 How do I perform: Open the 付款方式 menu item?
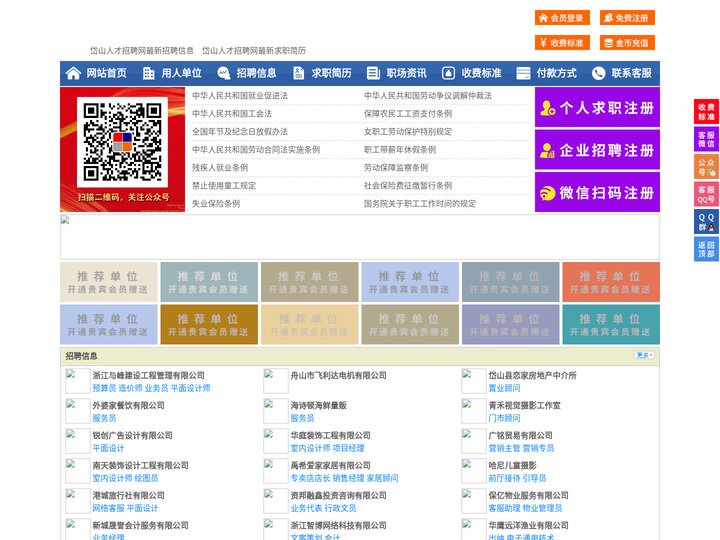click(557, 73)
